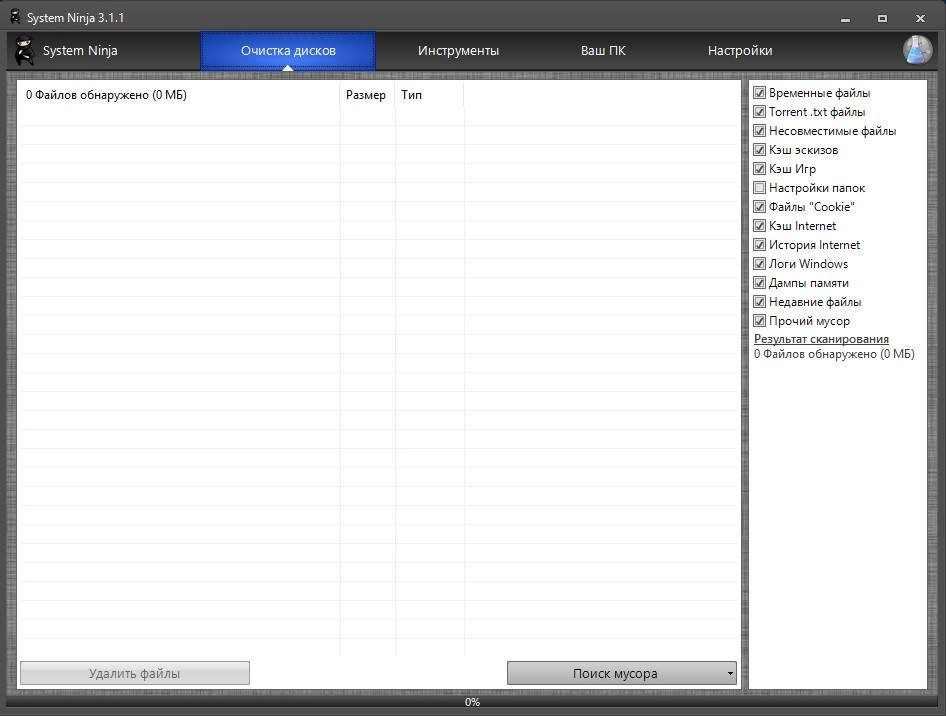Switch to the Очистка дисков tab
The image size is (946, 716).
288,51
